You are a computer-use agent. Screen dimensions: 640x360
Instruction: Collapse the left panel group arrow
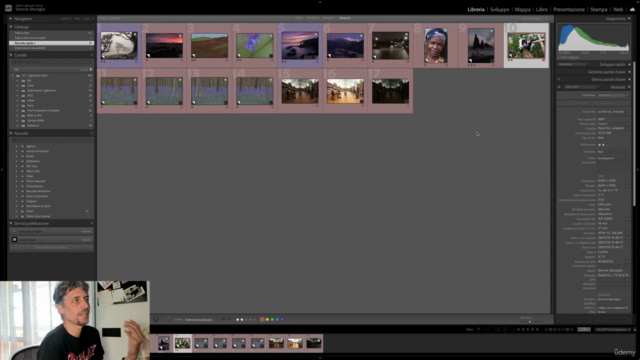pyautogui.click(x=2, y=169)
